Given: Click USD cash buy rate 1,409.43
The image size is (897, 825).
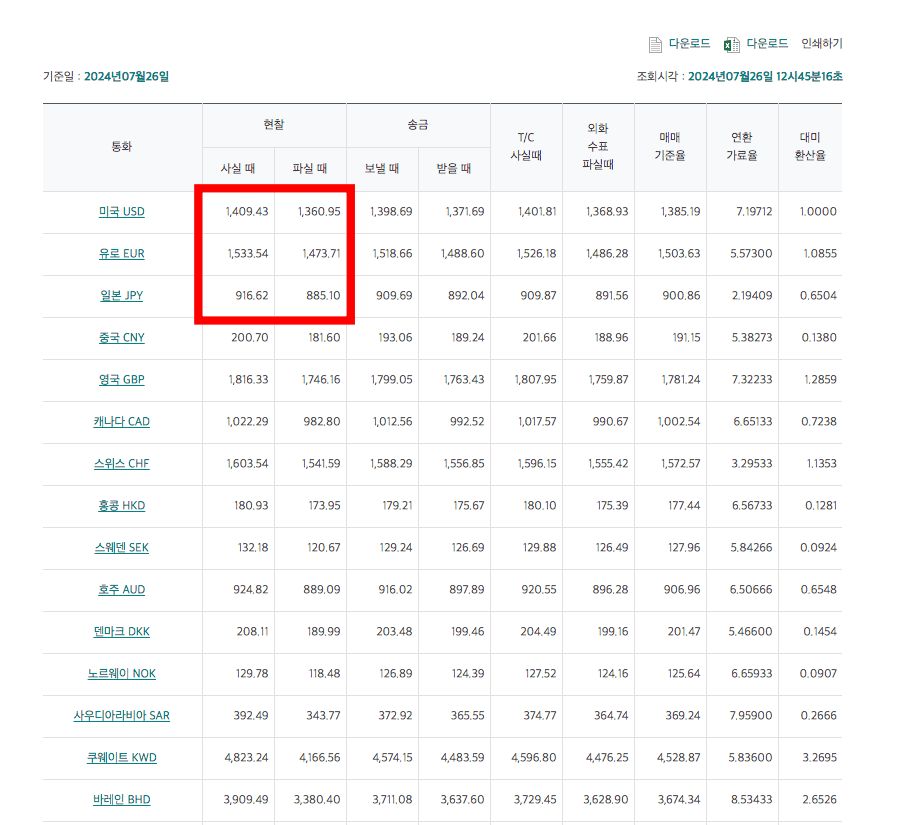Looking at the screenshot, I should [x=247, y=212].
